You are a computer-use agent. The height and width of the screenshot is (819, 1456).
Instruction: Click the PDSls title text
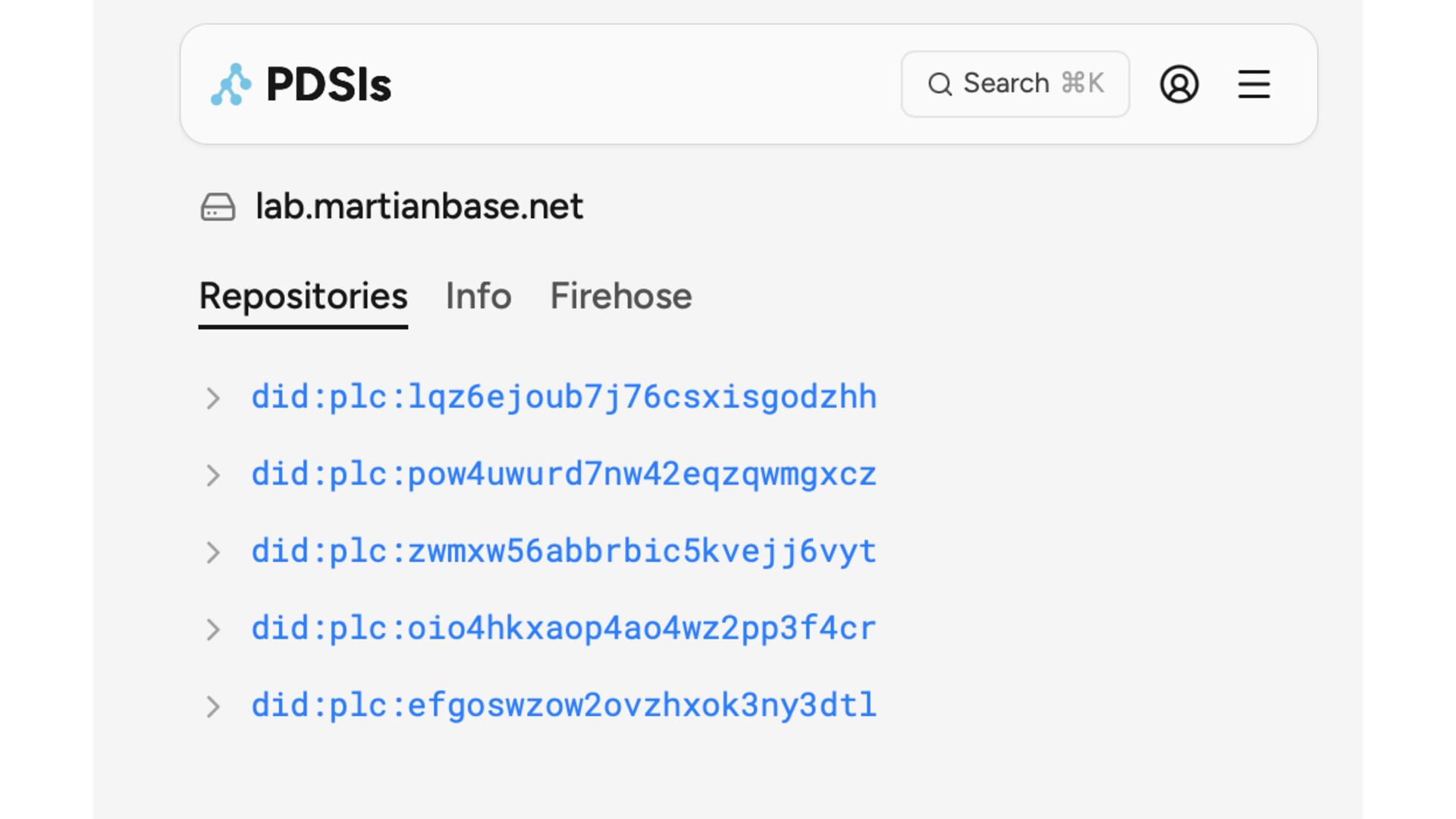pos(328,84)
